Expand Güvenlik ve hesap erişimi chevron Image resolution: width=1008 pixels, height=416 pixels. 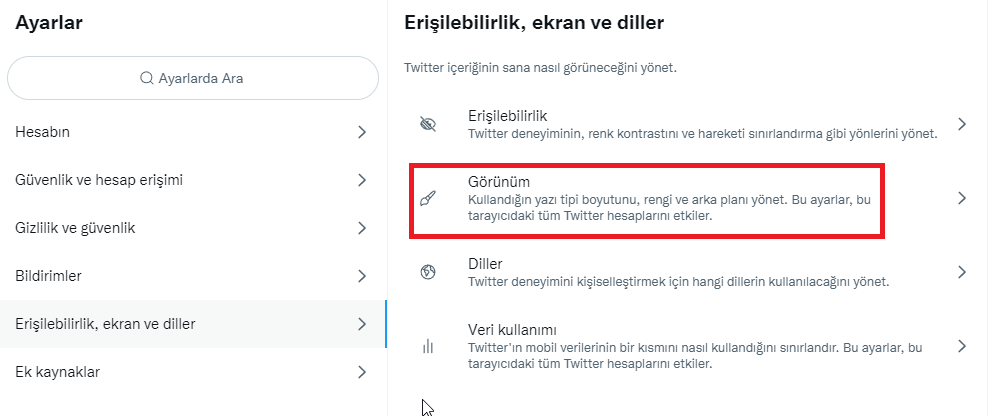tap(362, 180)
